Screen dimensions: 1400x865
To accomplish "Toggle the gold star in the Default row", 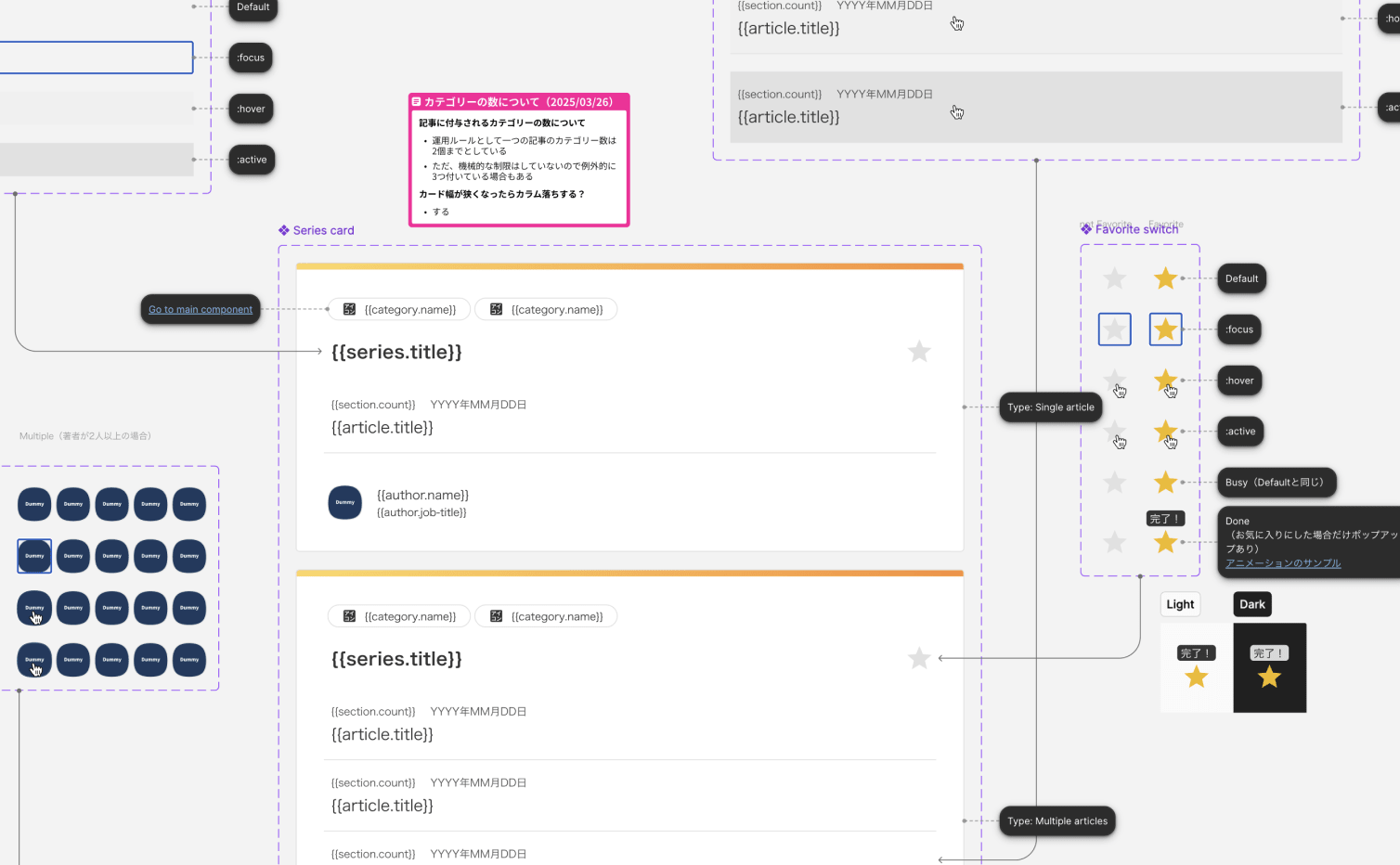I will tap(1165, 278).
